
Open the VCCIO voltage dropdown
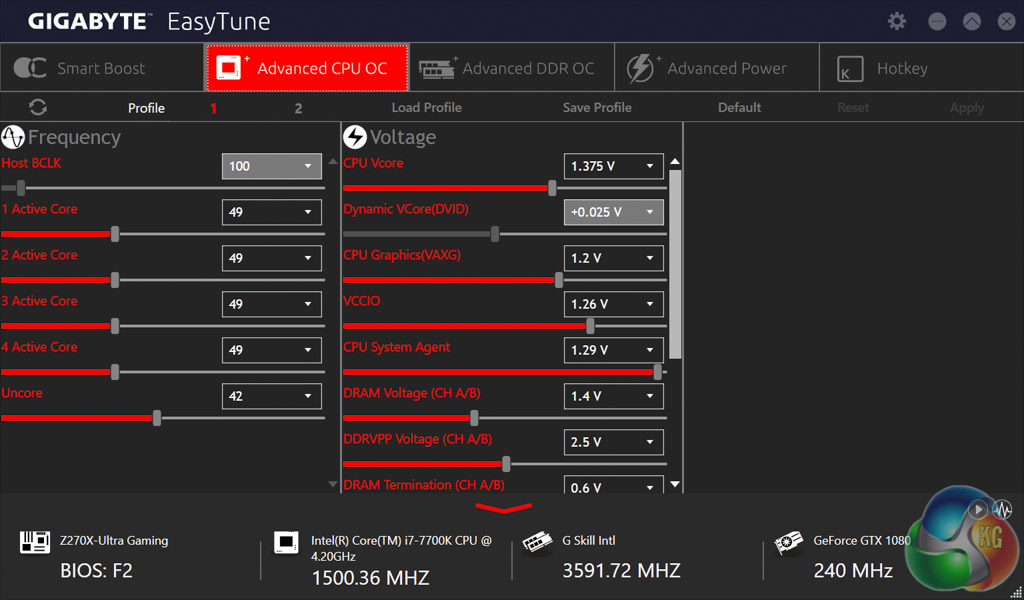click(x=614, y=304)
